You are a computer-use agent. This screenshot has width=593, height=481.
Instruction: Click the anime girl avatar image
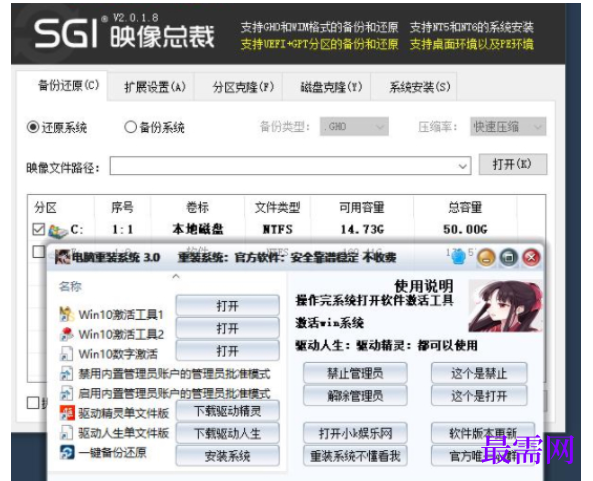point(505,306)
